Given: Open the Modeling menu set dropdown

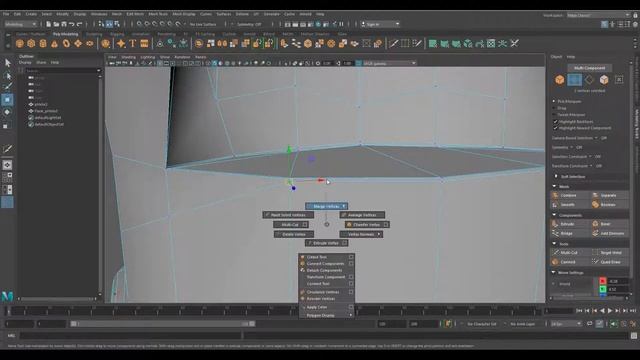Looking at the screenshot, I should 20,24.
